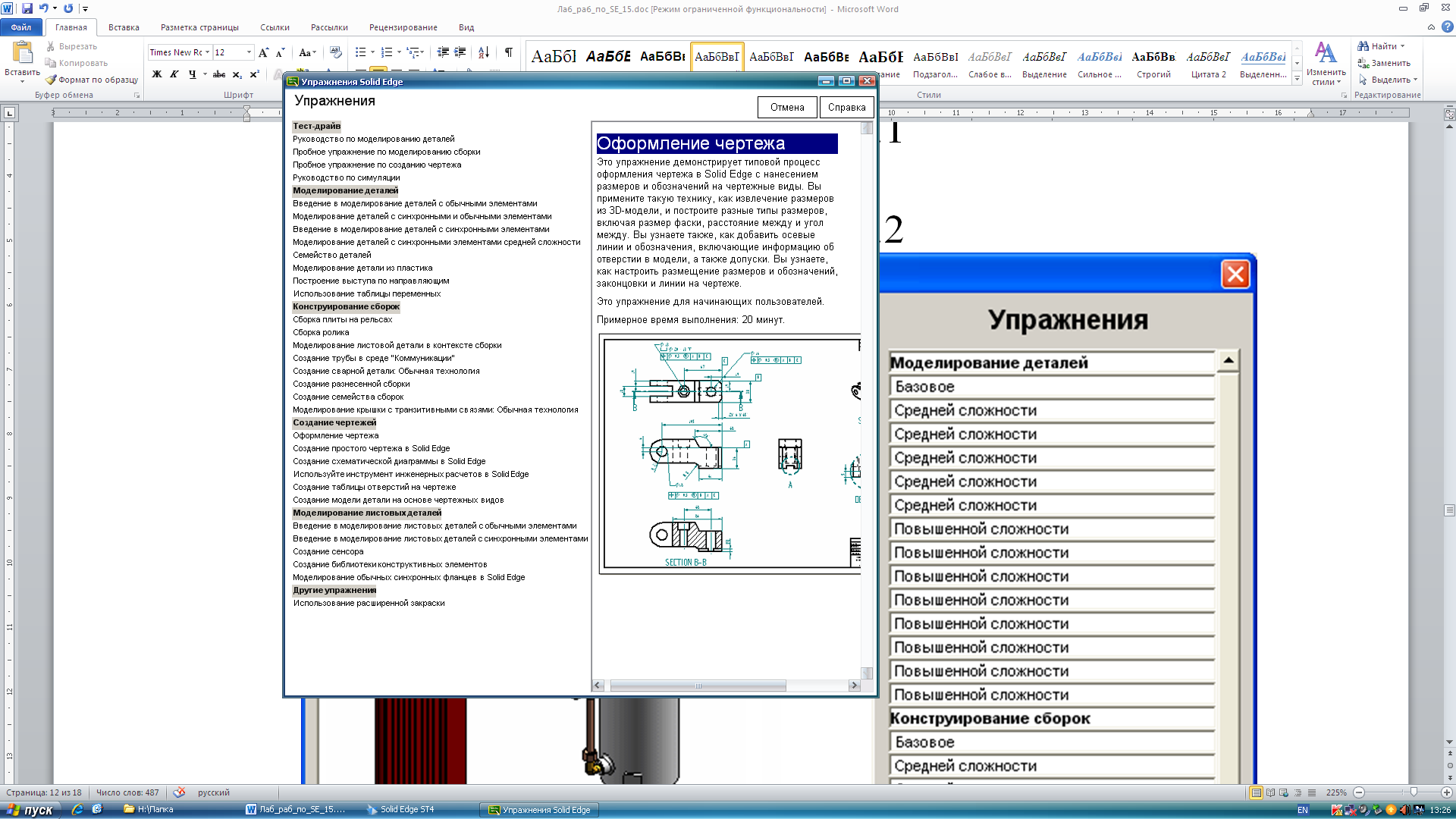Click the Redo icon in quick access toolbar
This screenshot has width=1456, height=819.
pyautogui.click(x=68, y=8)
